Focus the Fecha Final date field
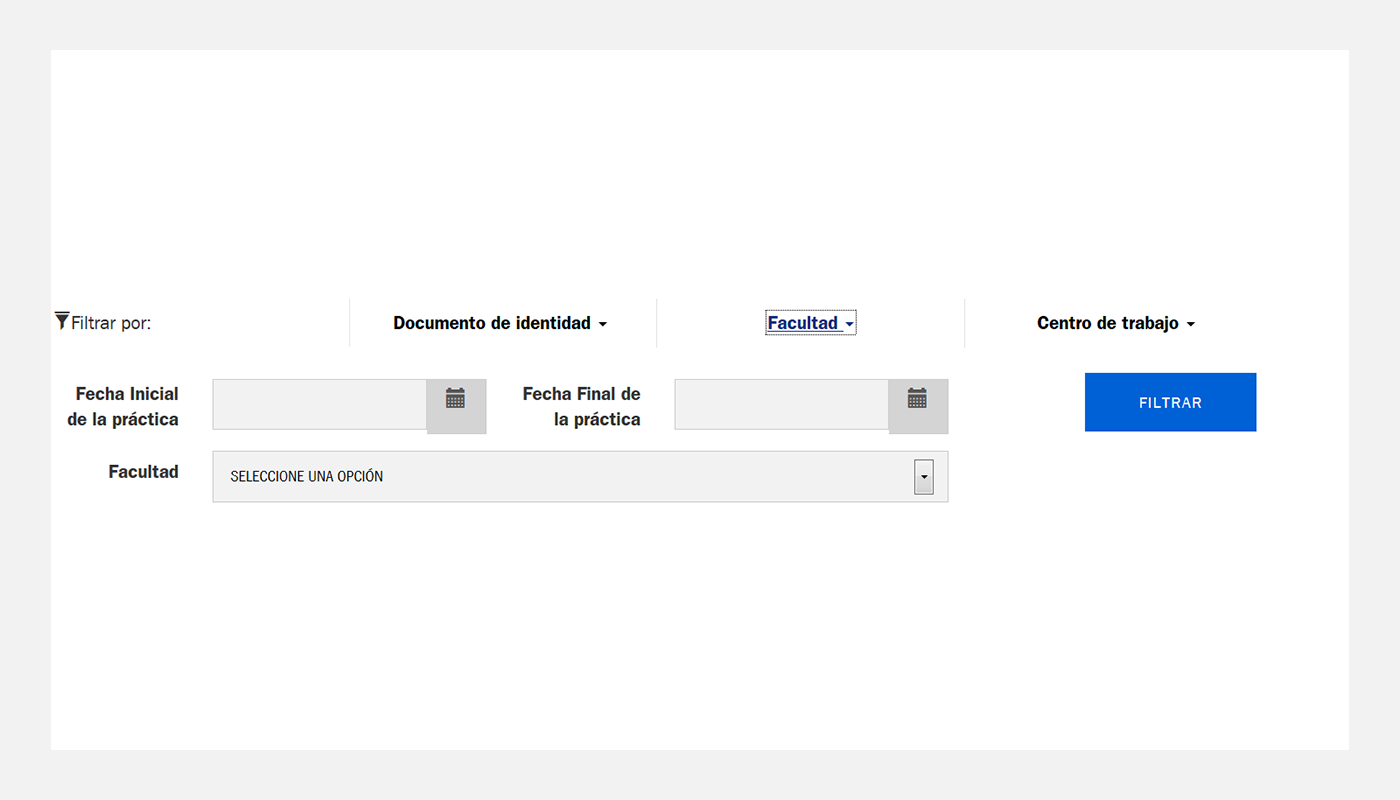The height and width of the screenshot is (800, 1400). click(x=782, y=404)
